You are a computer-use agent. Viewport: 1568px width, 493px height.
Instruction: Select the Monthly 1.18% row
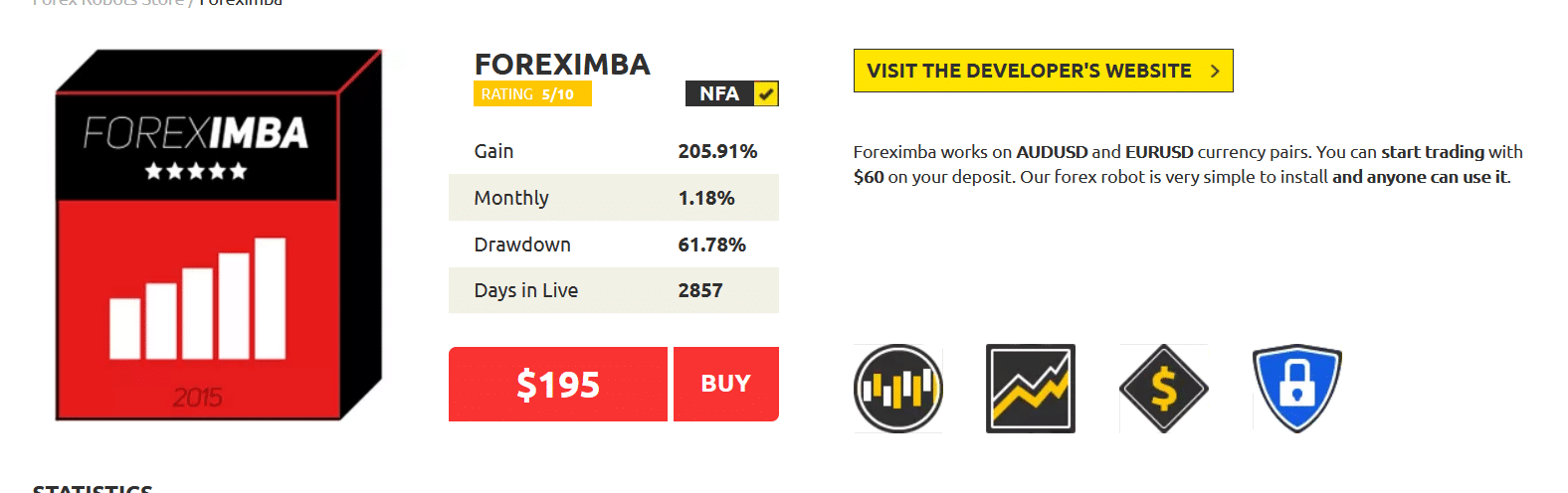tap(614, 198)
